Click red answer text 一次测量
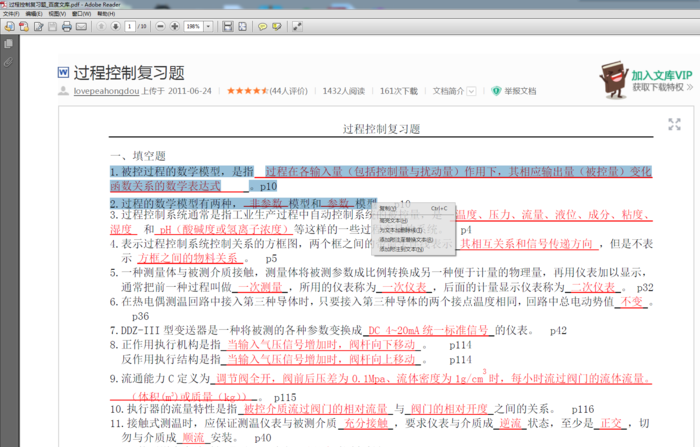Image resolution: width=700 pixels, height=447 pixels. pyautogui.click(x=261, y=287)
